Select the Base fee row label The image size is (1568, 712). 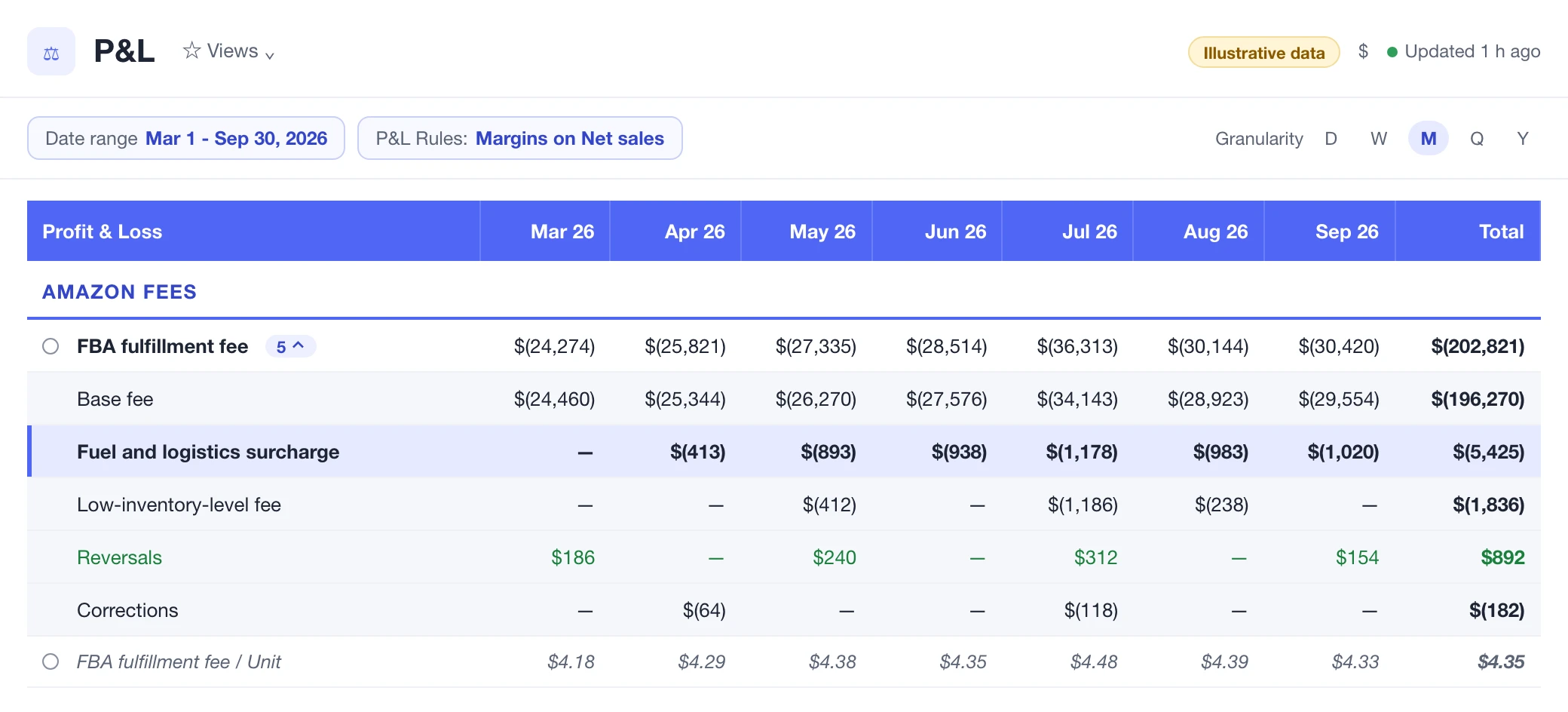(x=115, y=399)
